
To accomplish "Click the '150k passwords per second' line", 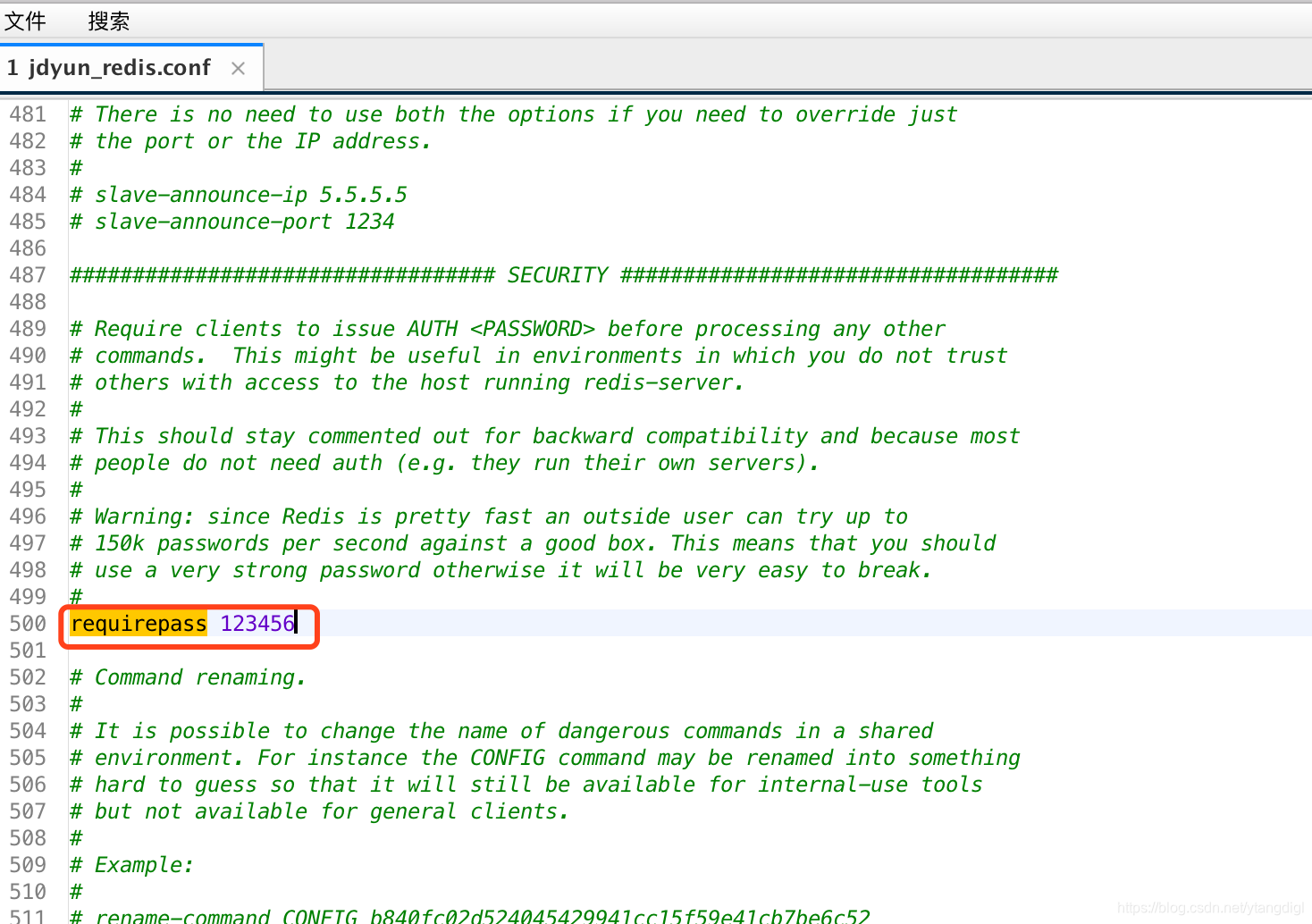I will [533, 543].
